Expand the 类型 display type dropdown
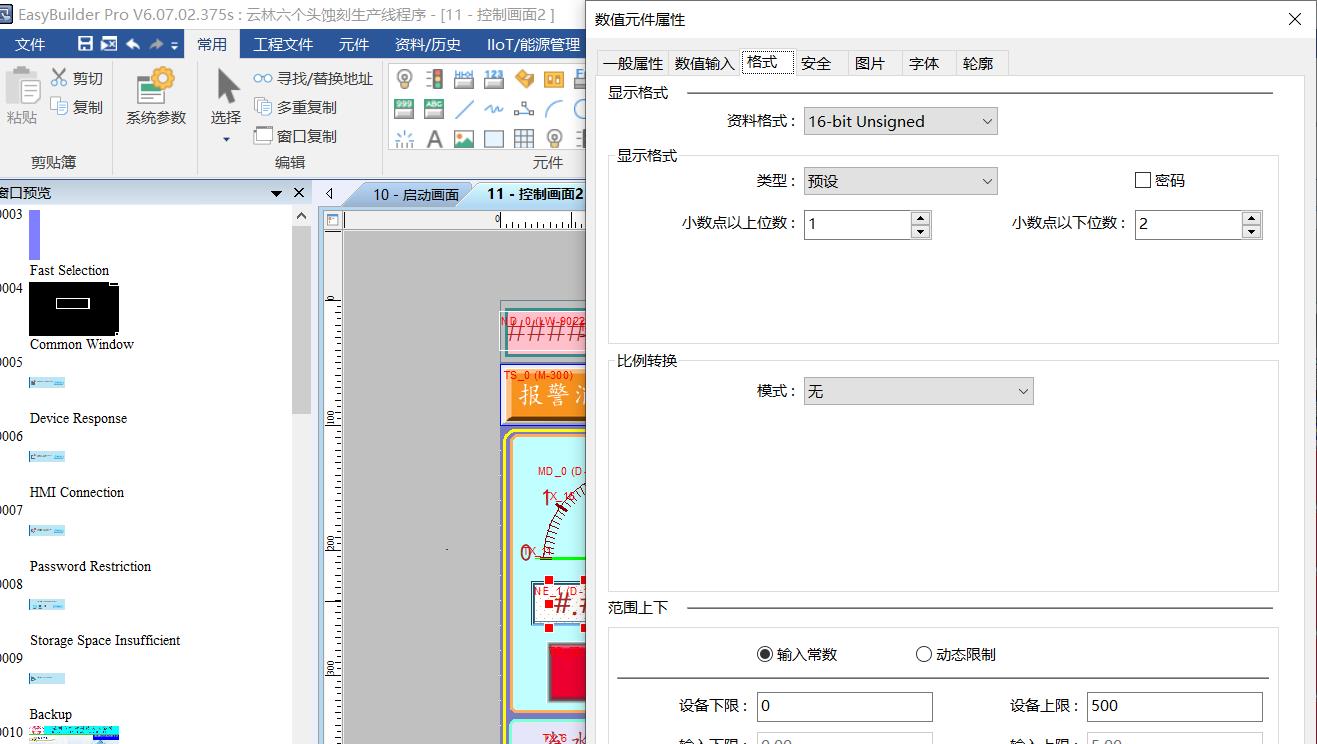Image resolution: width=1317 pixels, height=744 pixels. pyautogui.click(x=900, y=182)
